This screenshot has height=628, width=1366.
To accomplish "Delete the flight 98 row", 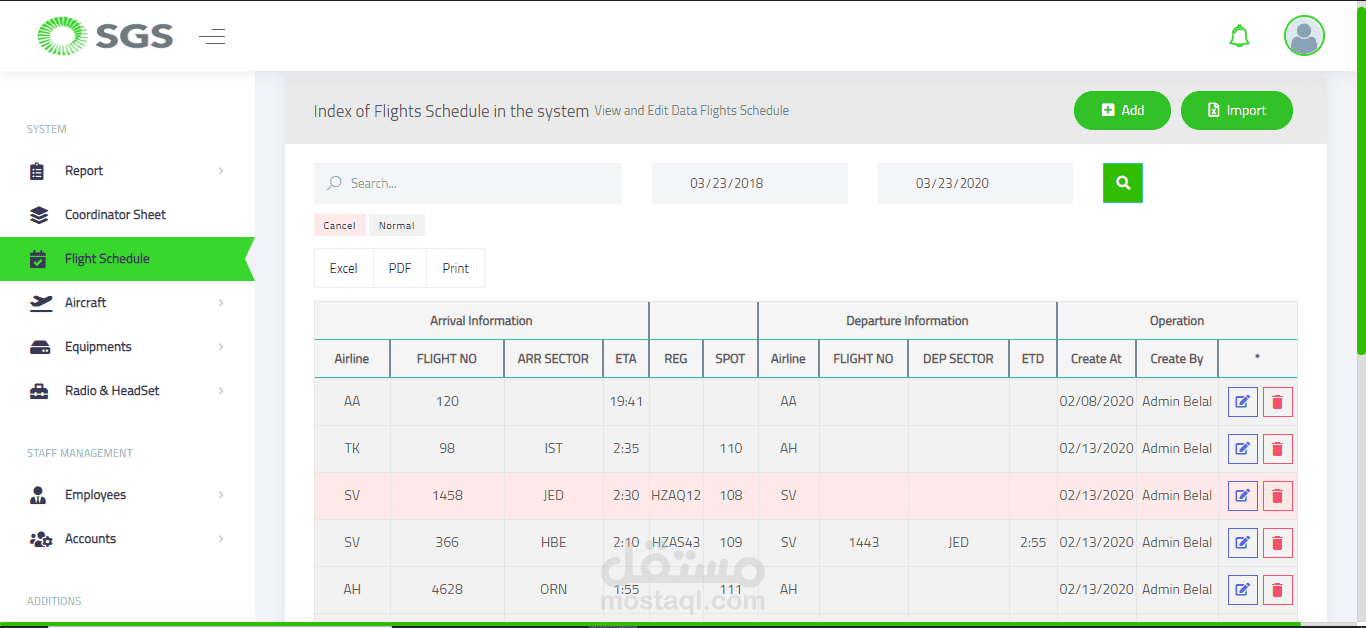I will coord(1277,449).
